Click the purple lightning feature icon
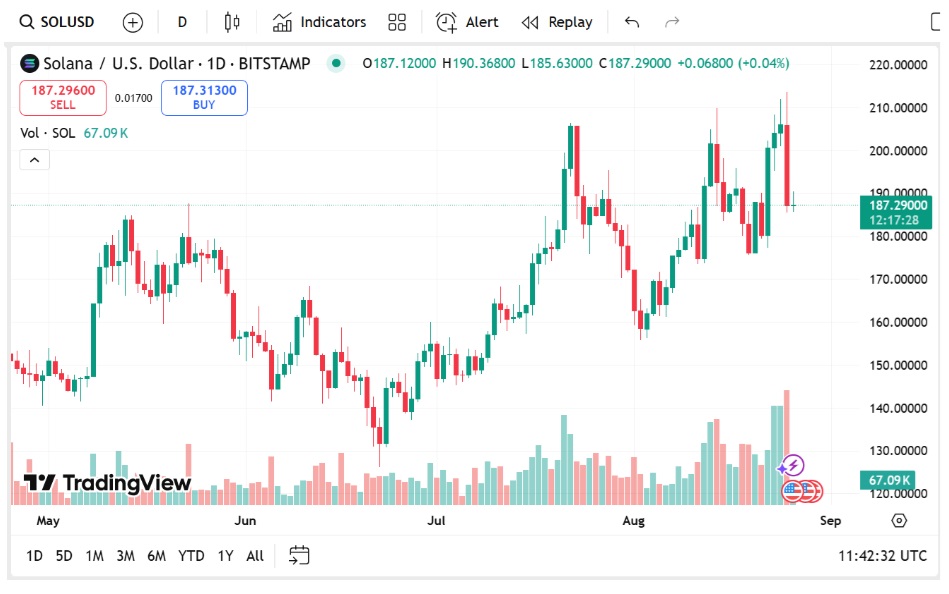Viewport: 949px width, 594px height. pyautogui.click(x=791, y=463)
